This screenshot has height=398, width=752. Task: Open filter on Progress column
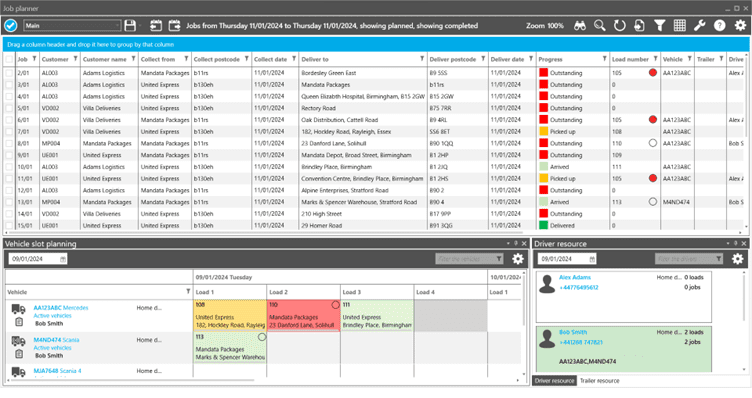pos(604,59)
